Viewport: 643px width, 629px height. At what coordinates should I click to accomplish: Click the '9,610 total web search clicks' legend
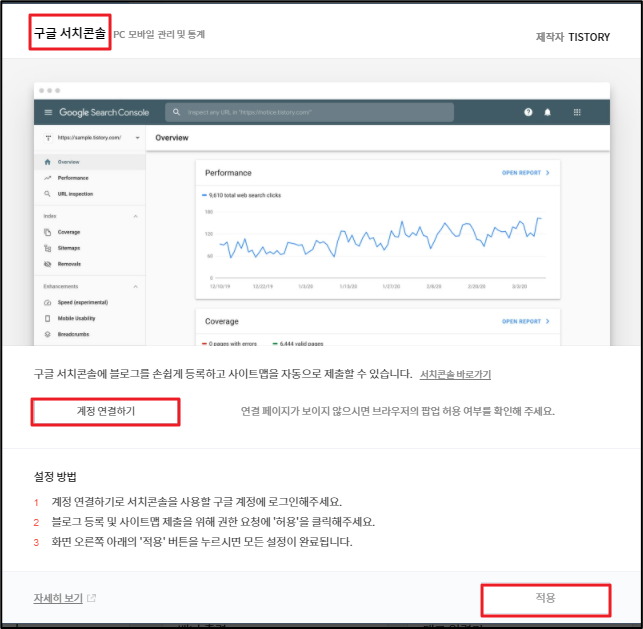(x=242, y=196)
